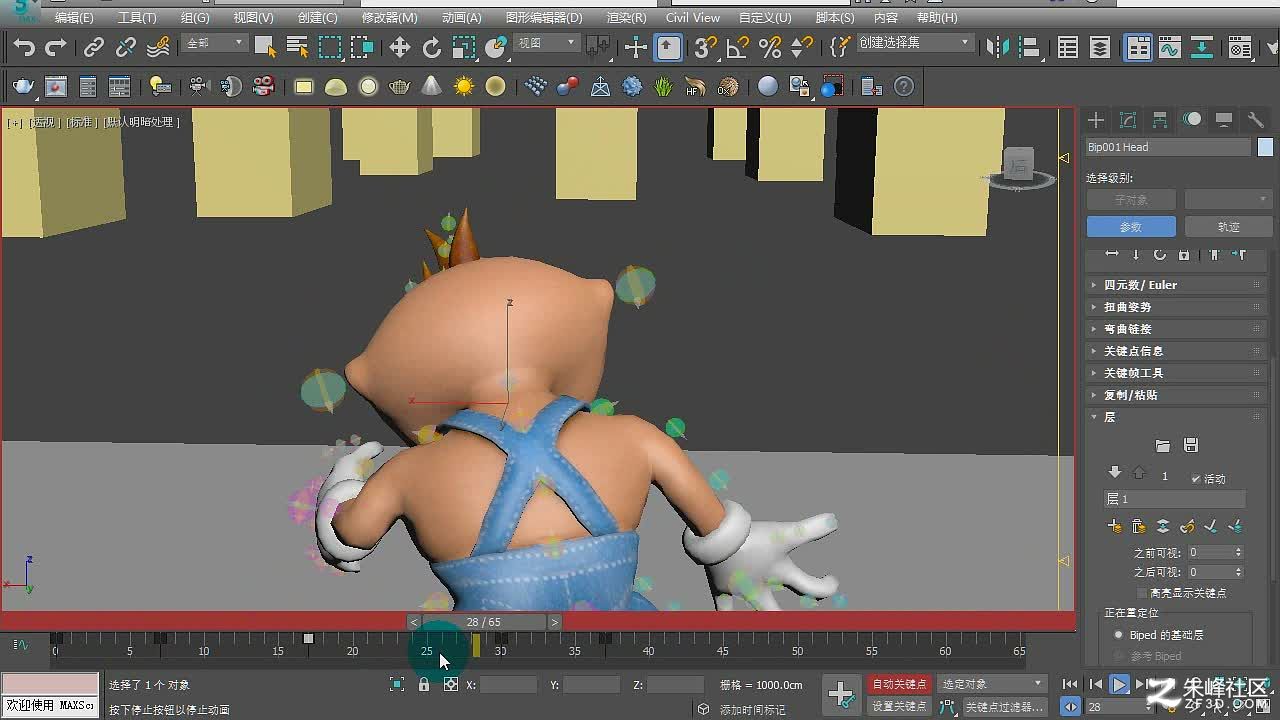Click the help question mark icon

coord(904,87)
